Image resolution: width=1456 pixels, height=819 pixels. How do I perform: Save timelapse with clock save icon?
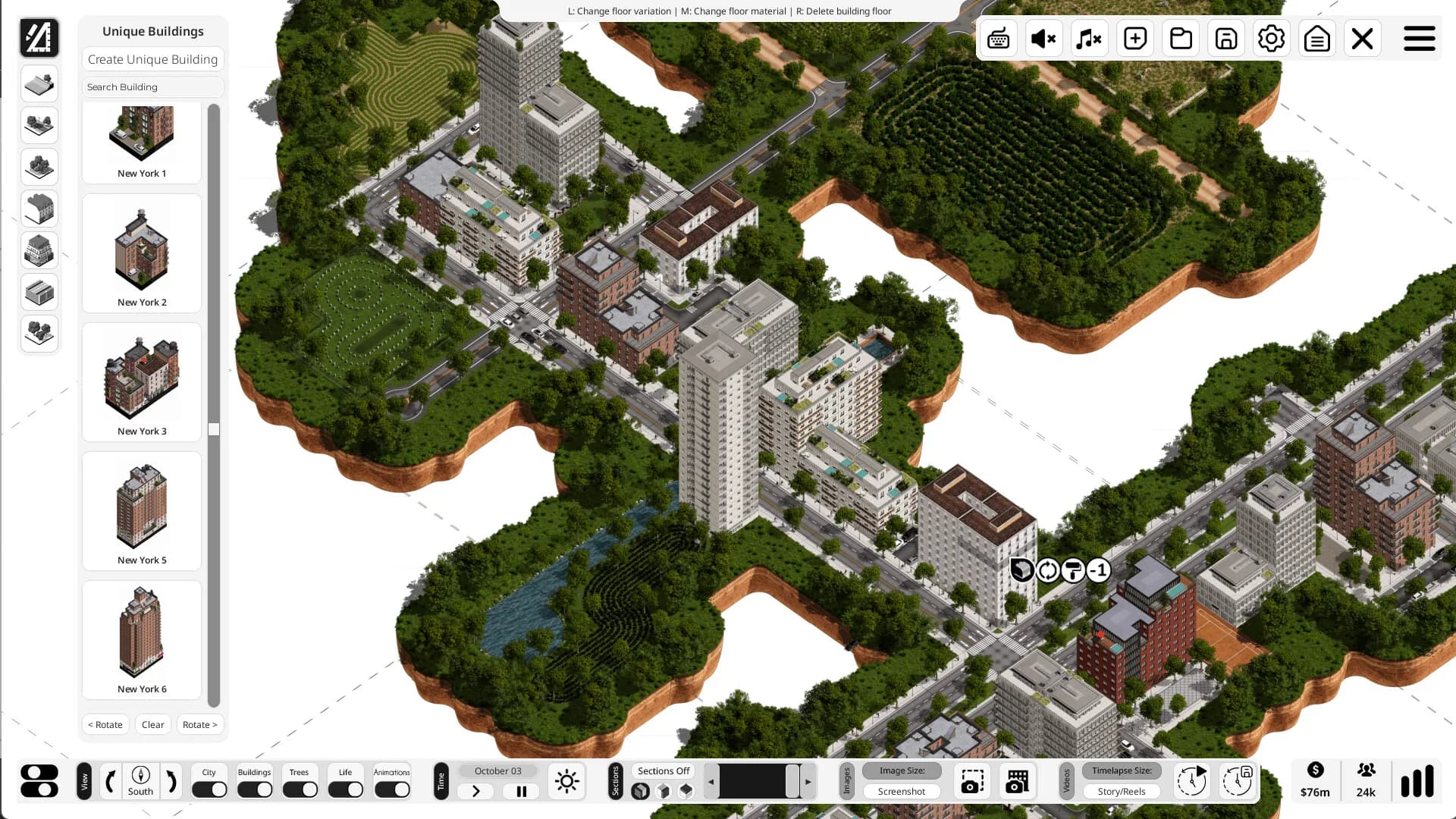1237,781
